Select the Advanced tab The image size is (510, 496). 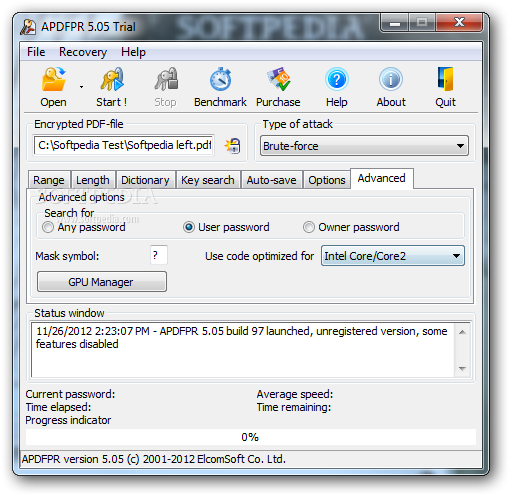pos(382,178)
